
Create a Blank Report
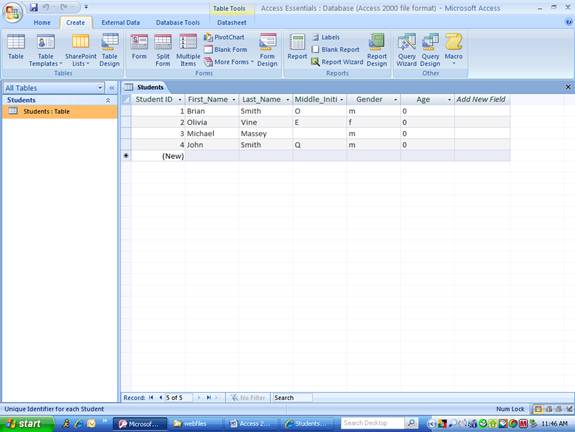click(335, 50)
